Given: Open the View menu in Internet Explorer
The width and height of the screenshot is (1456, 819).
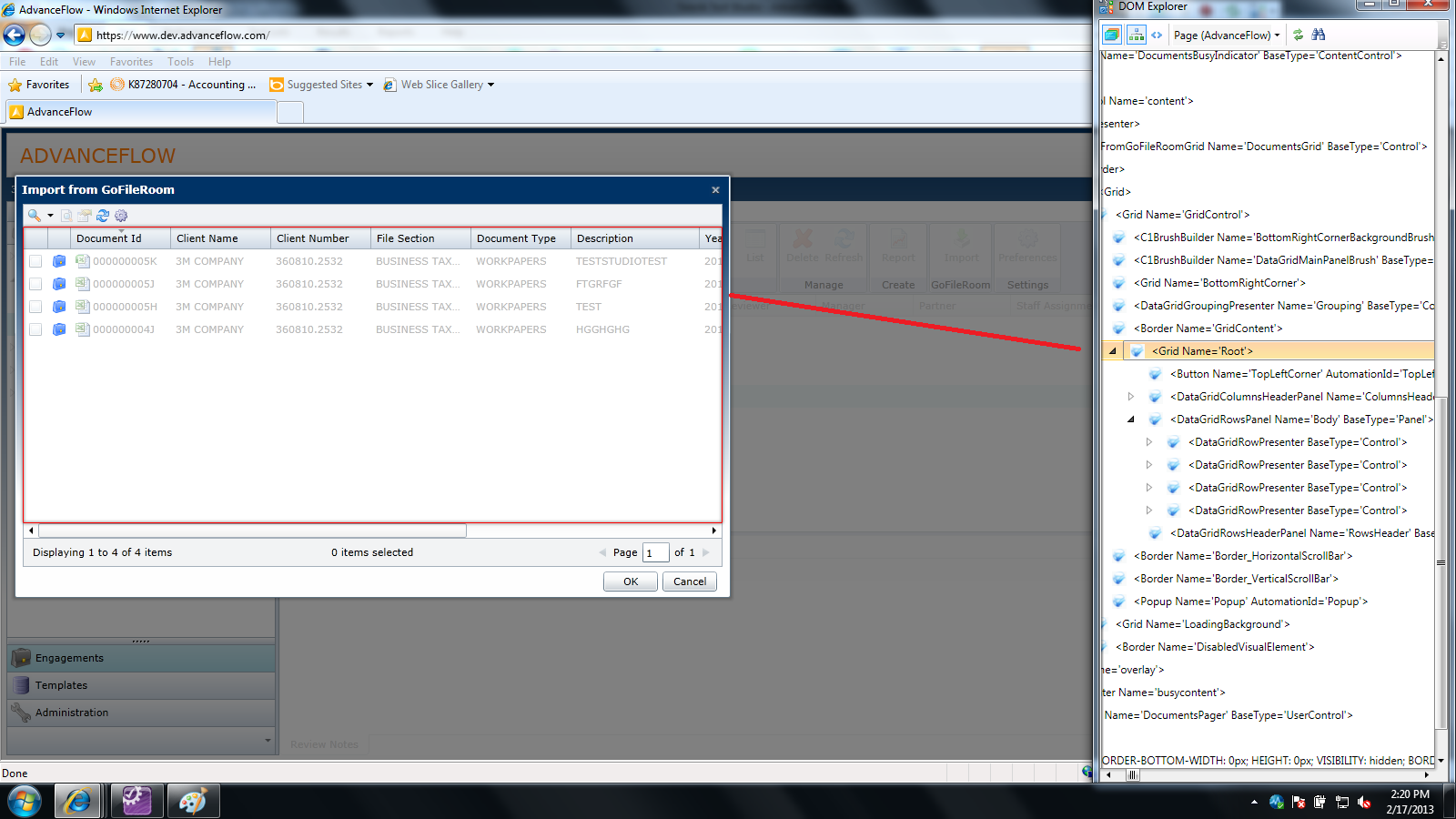Looking at the screenshot, I should pyautogui.click(x=84, y=62).
